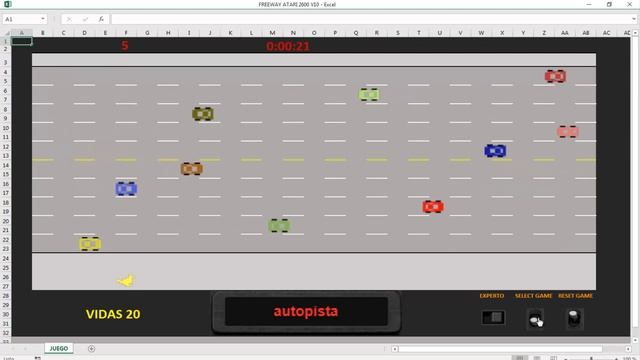Minimize the Excel window
Screen dimensions: 640x360
(x=589, y=4)
